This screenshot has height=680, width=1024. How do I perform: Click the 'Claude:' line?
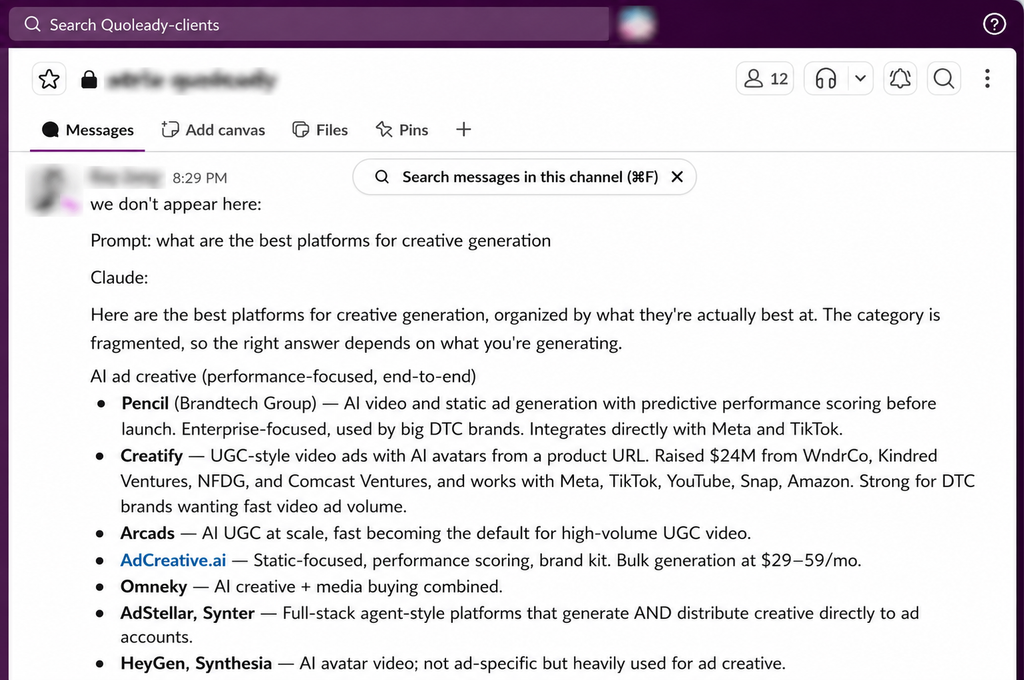click(x=120, y=278)
